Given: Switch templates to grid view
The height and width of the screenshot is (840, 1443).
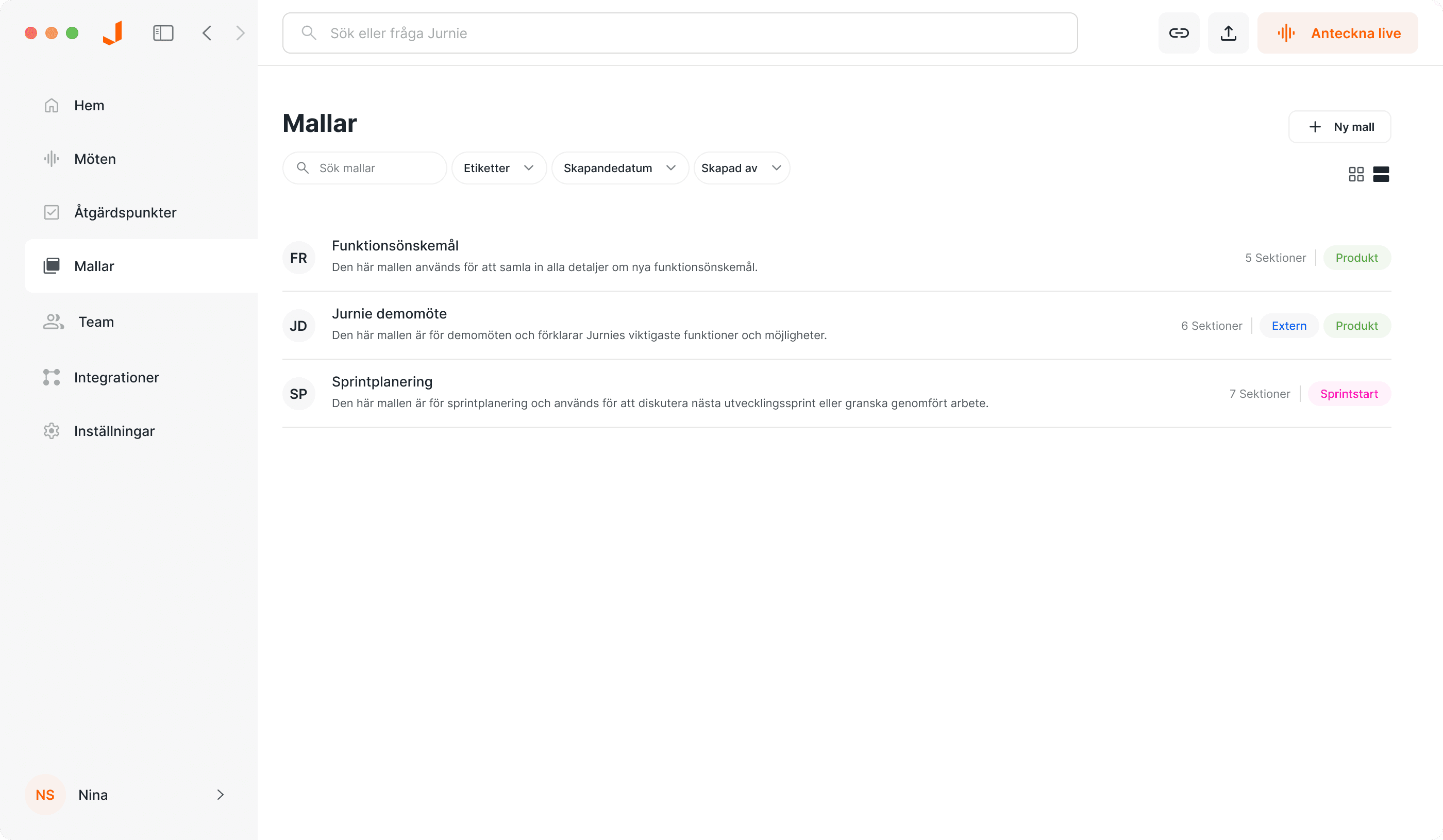Looking at the screenshot, I should [1356, 174].
